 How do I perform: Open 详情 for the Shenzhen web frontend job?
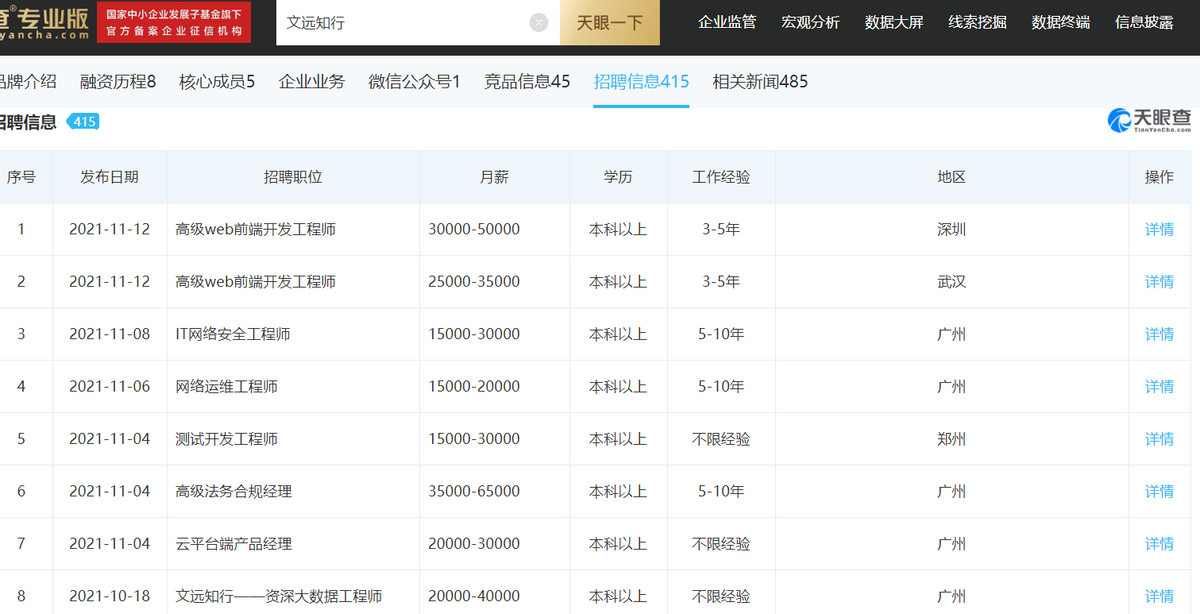pos(1159,229)
